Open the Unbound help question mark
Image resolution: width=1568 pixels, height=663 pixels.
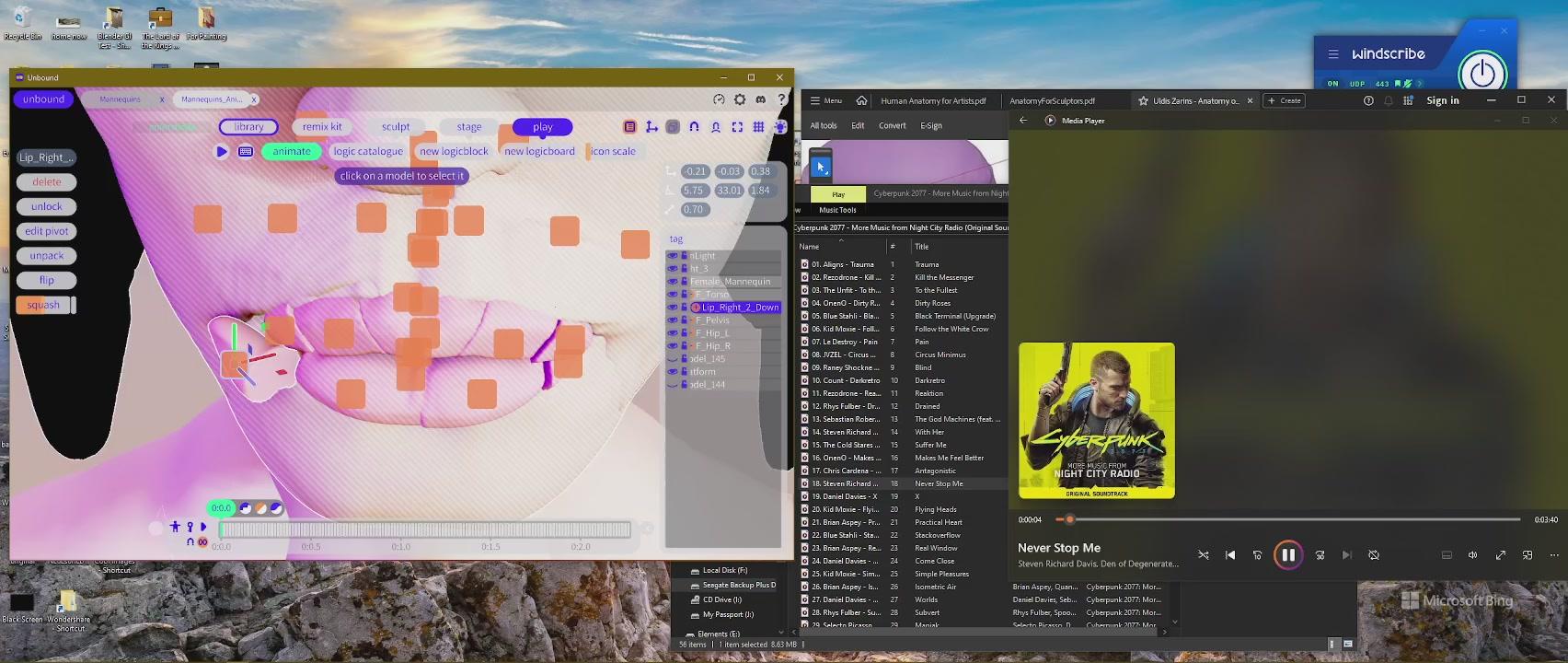click(x=781, y=99)
